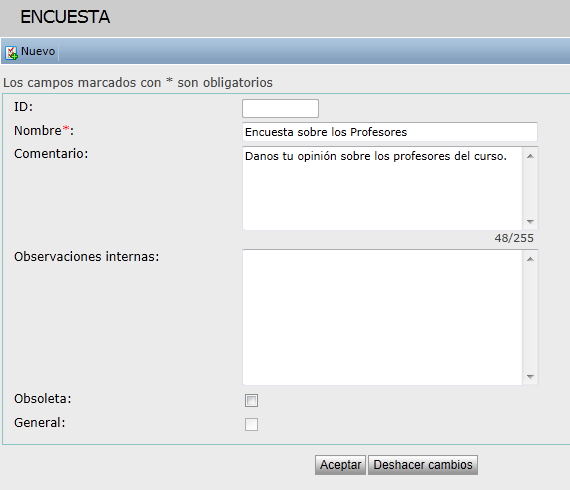
Task: Click the 'Los campos marcados con *' notice
Action: [x=138, y=83]
